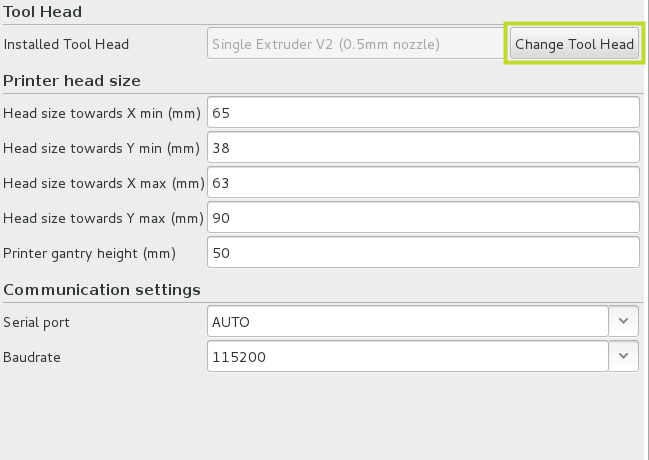
Task: Select the Installed Tool Head text box
Action: [356, 43]
